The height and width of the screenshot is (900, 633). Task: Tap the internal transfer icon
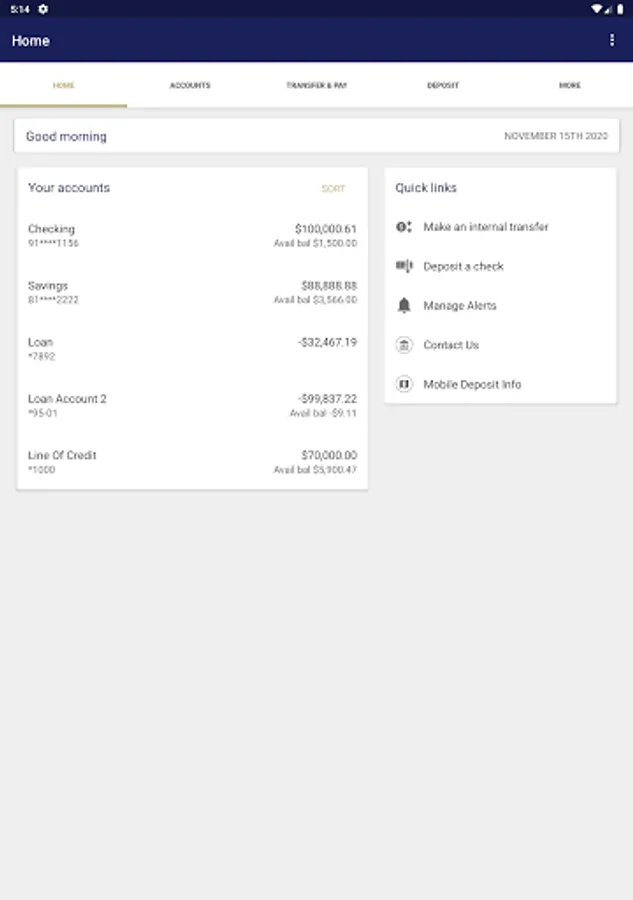404,227
